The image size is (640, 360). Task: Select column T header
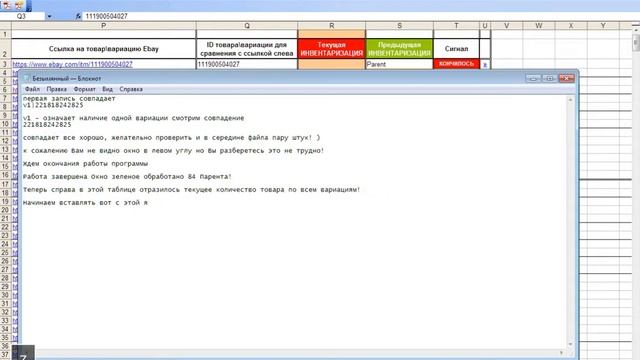pos(456,26)
